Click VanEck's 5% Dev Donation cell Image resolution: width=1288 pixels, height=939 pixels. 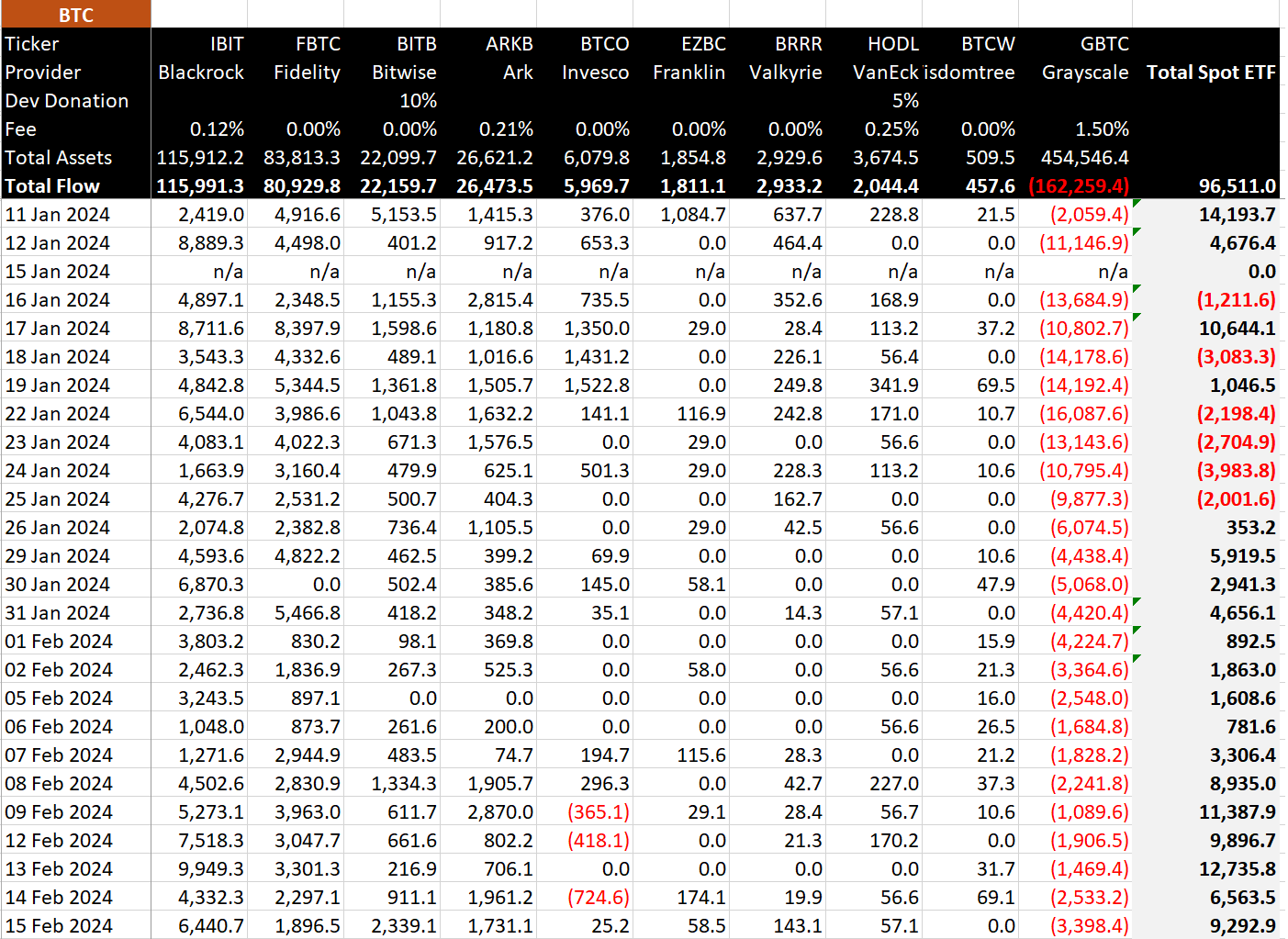(904, 101)
